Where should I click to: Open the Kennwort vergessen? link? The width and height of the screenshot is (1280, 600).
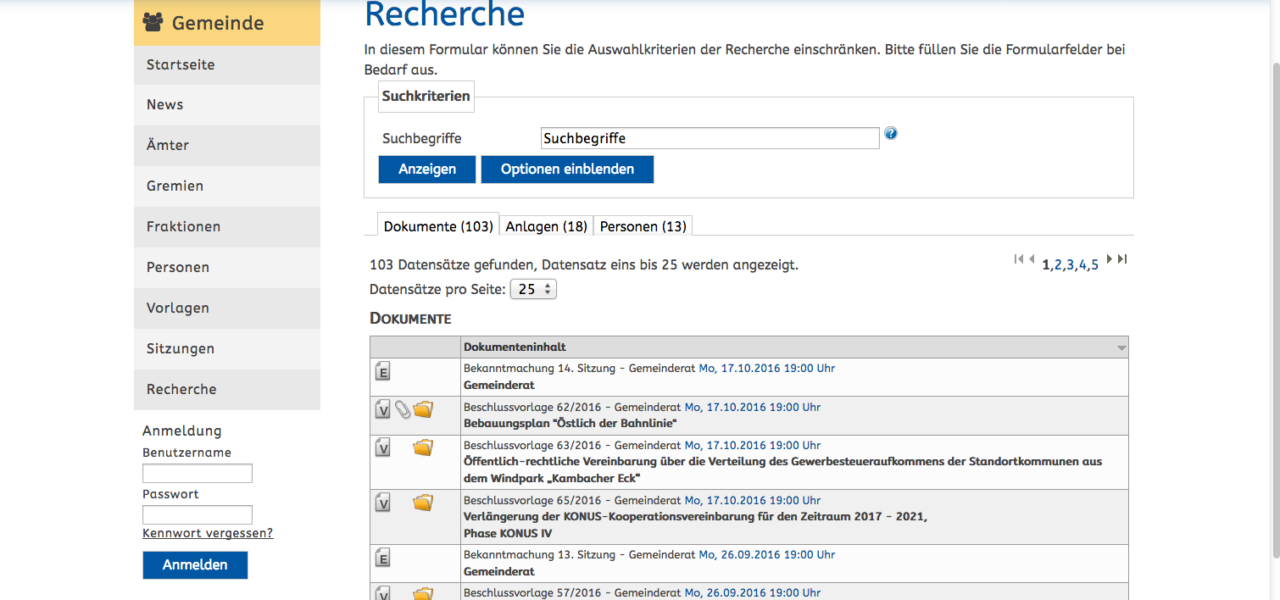point(207,533)
